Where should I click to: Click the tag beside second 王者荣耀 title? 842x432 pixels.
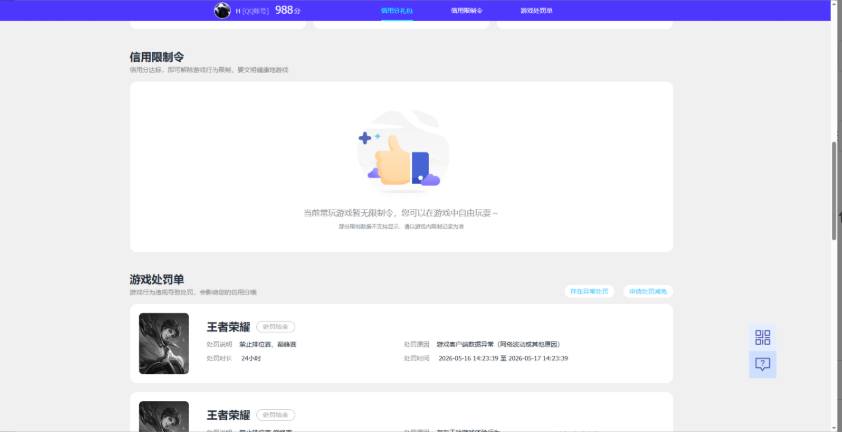pyautogui.click(x=275, y=415)
